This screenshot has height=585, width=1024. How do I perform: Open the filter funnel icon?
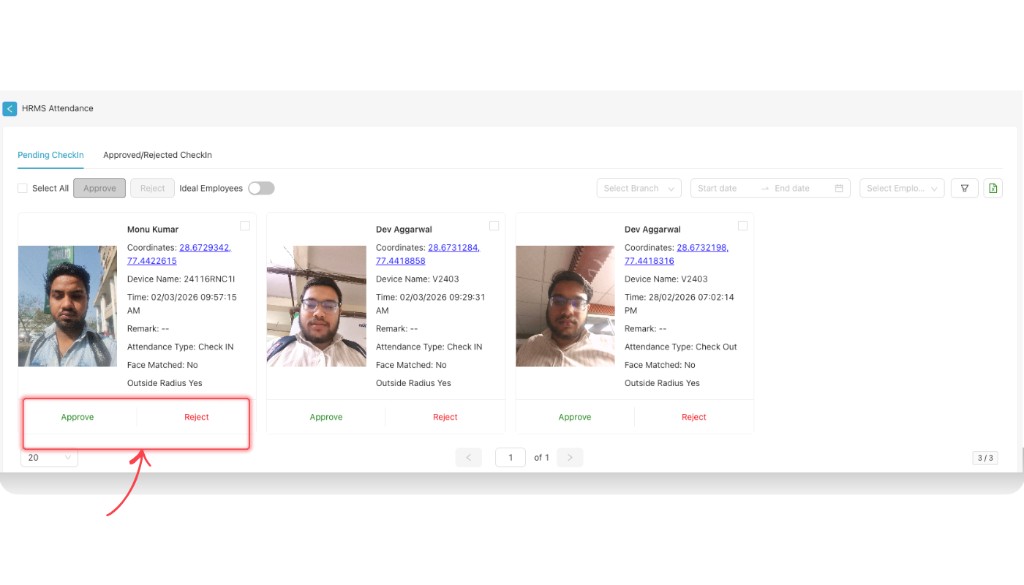pyautogui.click(x=964, y=188)
